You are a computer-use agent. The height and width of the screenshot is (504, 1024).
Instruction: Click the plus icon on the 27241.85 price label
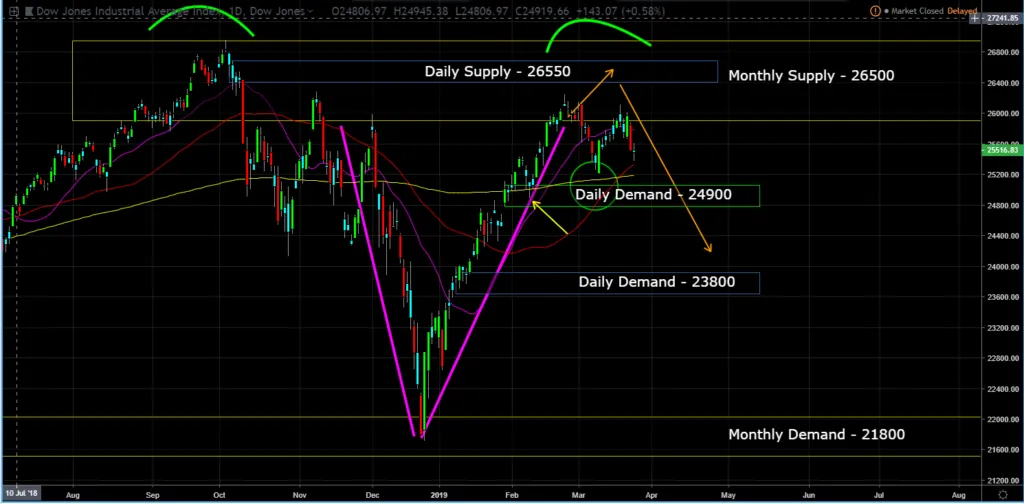(974, 18)
